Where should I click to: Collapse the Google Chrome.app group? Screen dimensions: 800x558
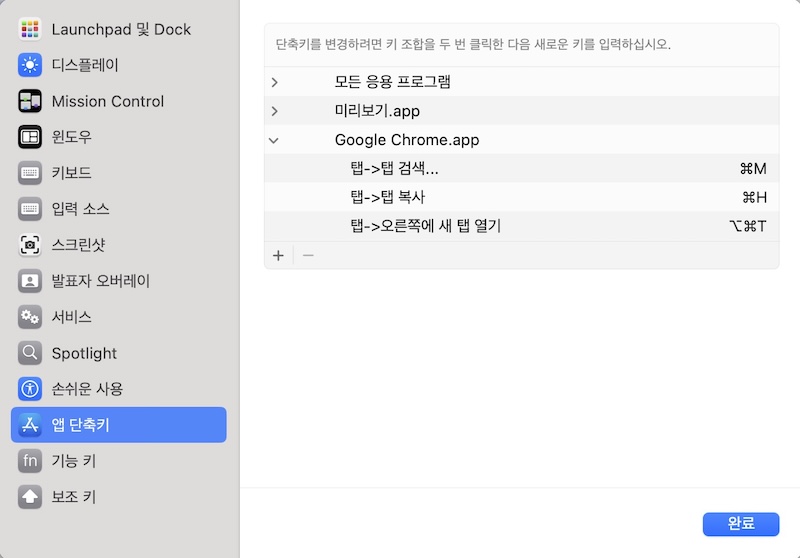coord(274,140)
